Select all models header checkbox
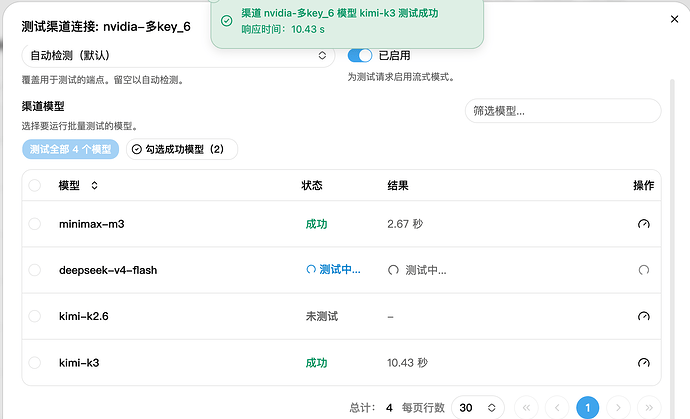 [34, 185]
